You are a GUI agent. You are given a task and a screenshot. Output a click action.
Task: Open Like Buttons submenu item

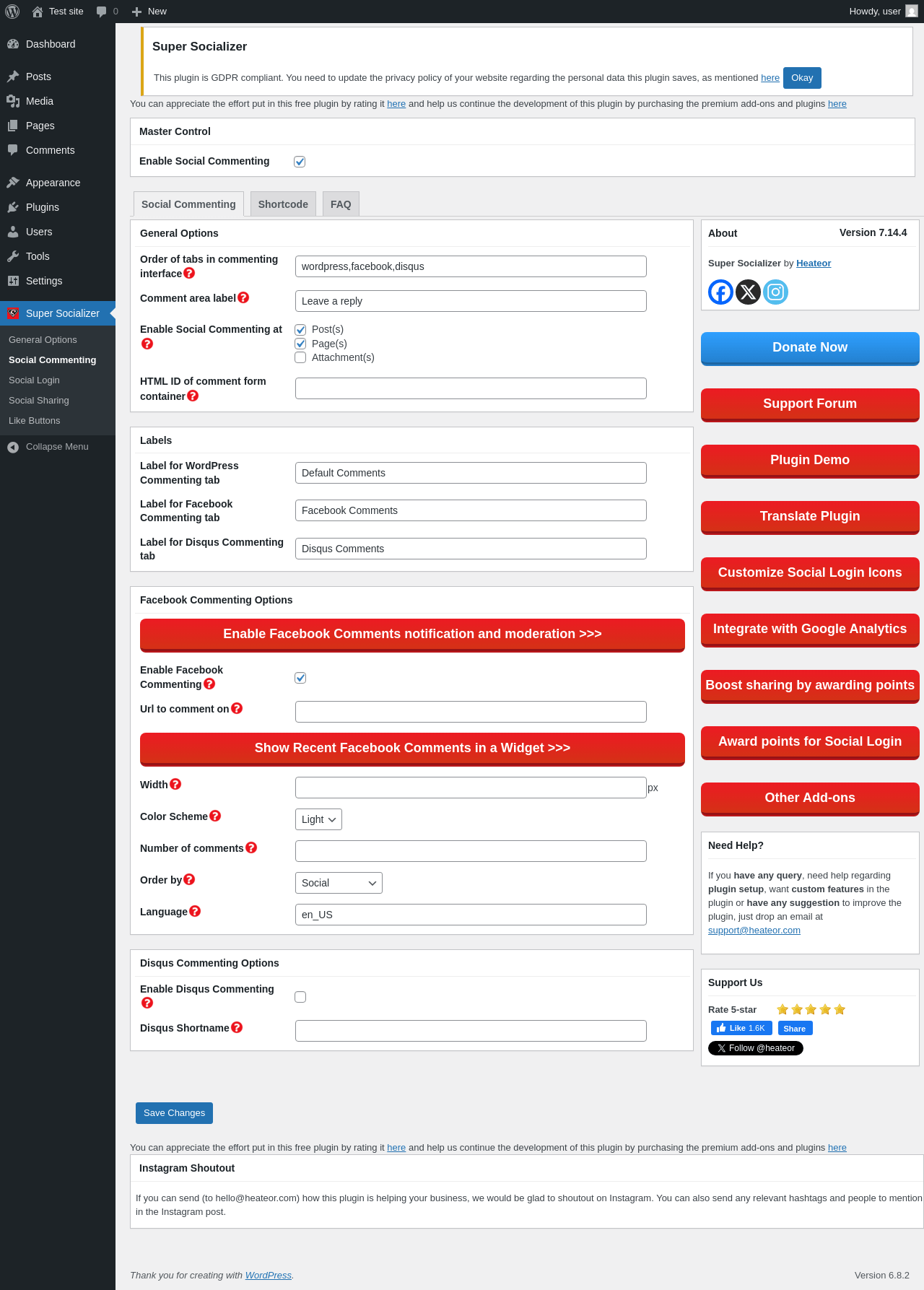[35, 421]
